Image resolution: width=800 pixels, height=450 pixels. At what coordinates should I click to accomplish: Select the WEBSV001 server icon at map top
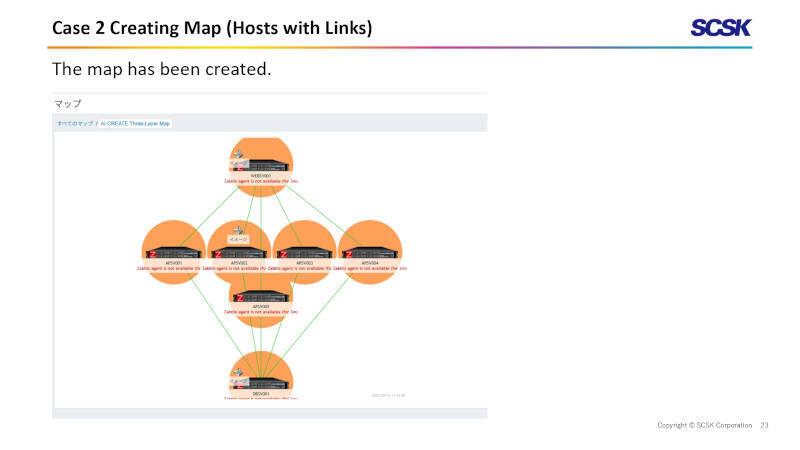pyautogui.click(x=261, y=165)
